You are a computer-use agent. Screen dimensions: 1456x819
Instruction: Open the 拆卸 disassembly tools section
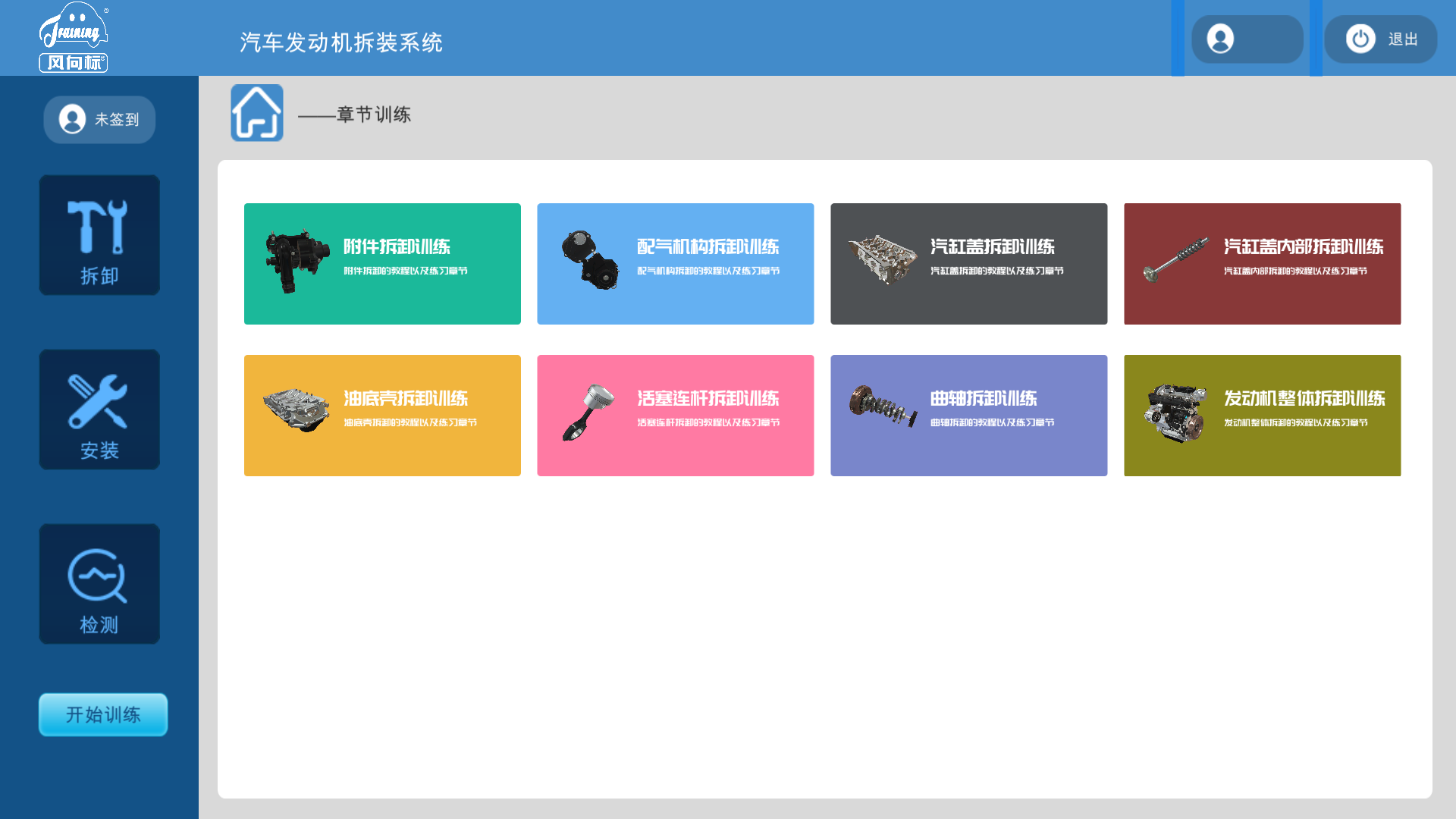[99, 235]
